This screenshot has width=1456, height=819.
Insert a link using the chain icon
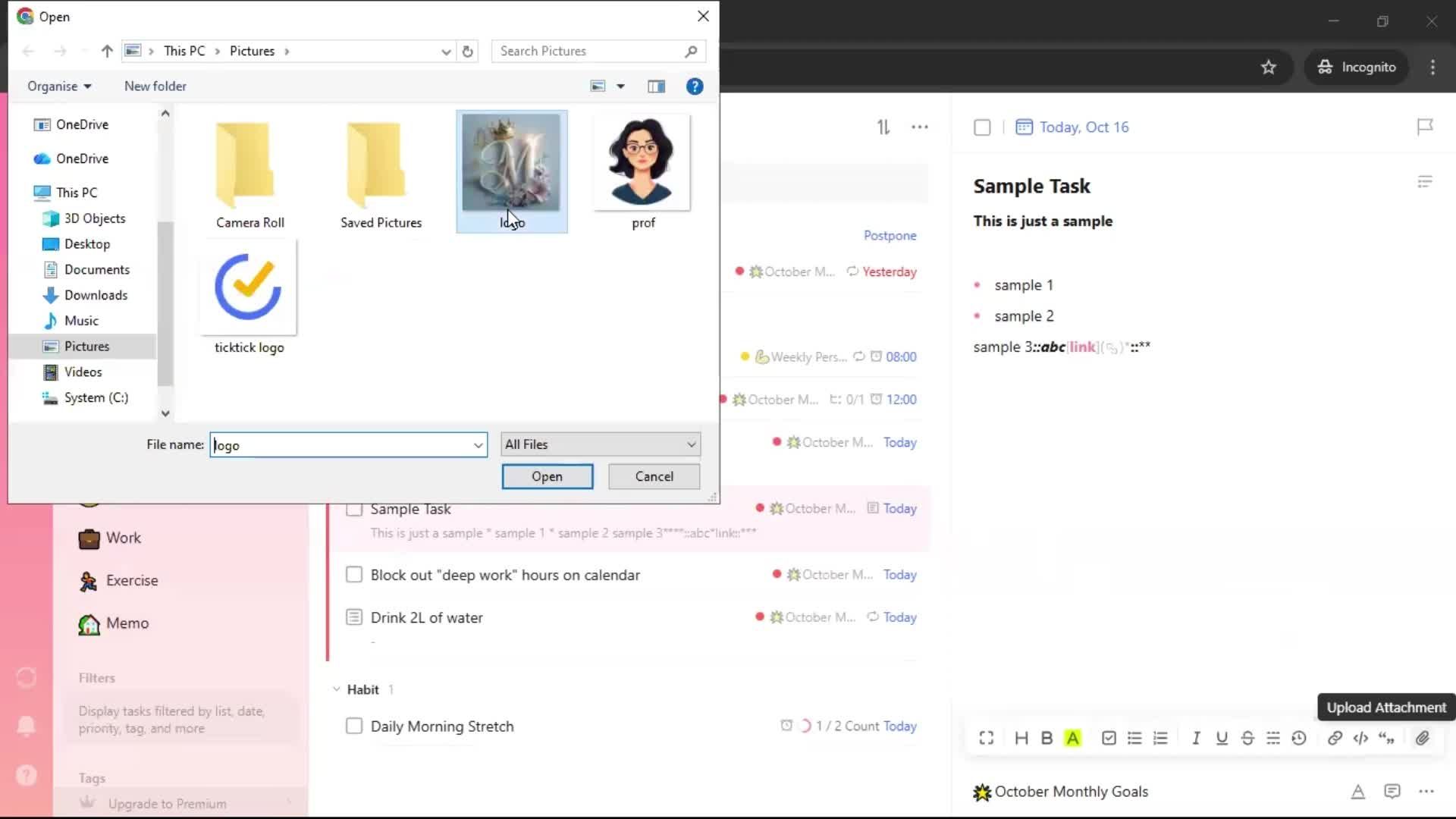(1335, 738)
